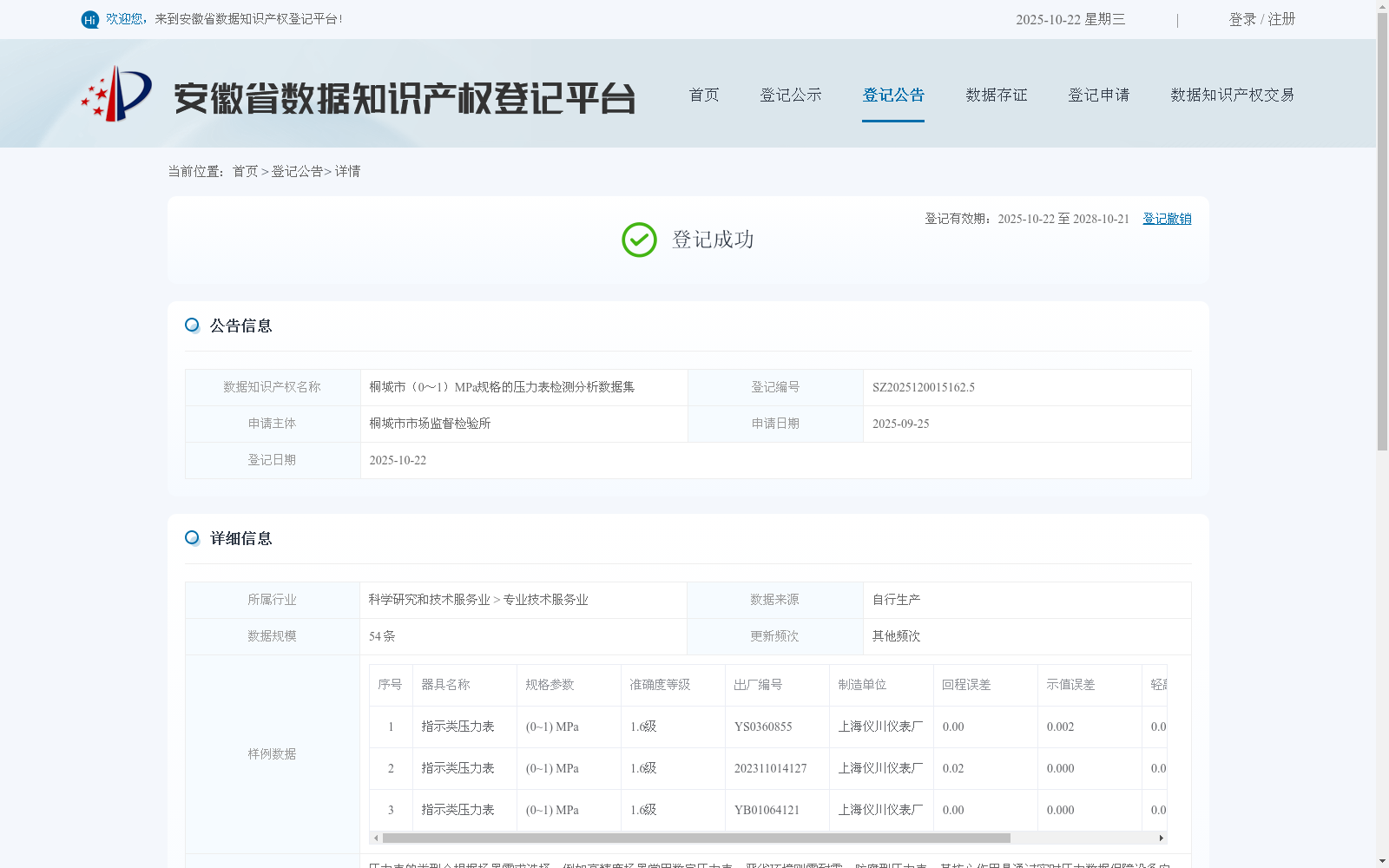Image resolution: width=1389 pixels, height=868 pixels.
Task: Go to 首页 in the breadcrumb
Action: tap(245, 172)
